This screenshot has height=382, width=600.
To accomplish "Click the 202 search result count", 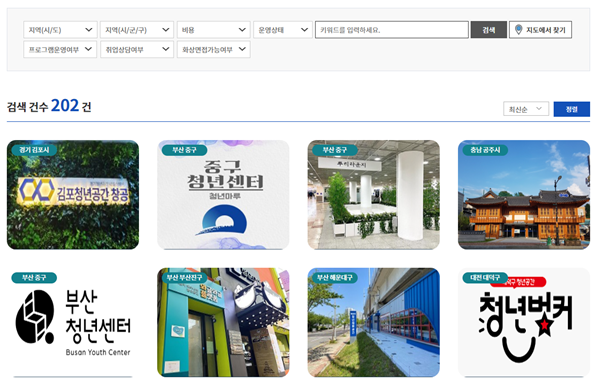I will (x=65, y=106).
